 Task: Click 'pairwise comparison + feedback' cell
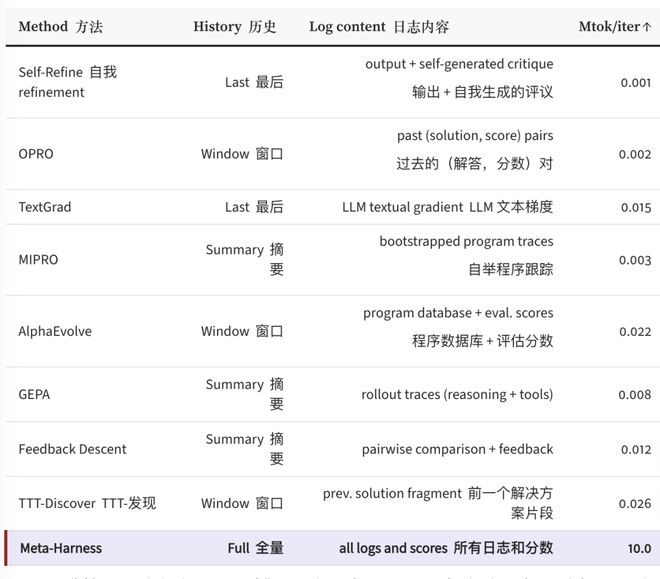click(457, 449)
